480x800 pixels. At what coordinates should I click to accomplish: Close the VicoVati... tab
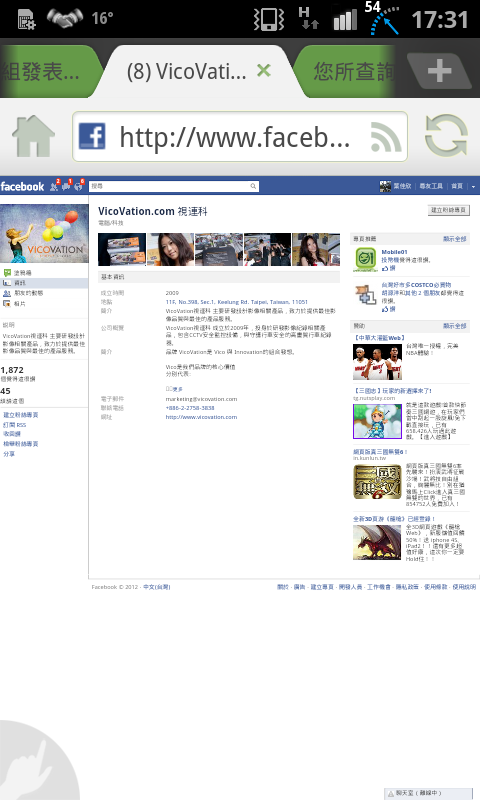pyautogui.click(x=264, y=70)
